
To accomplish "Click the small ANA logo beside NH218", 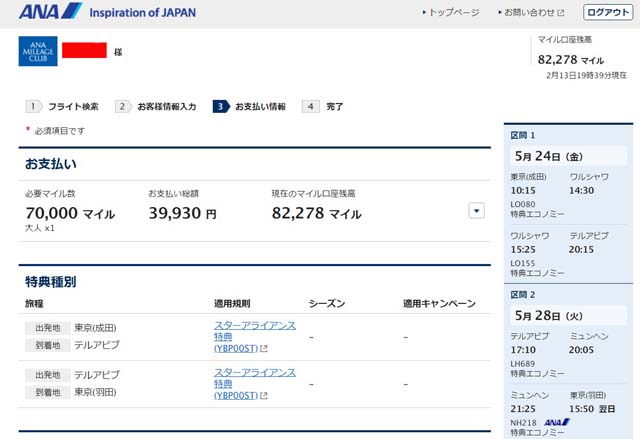I will [555, 423].
